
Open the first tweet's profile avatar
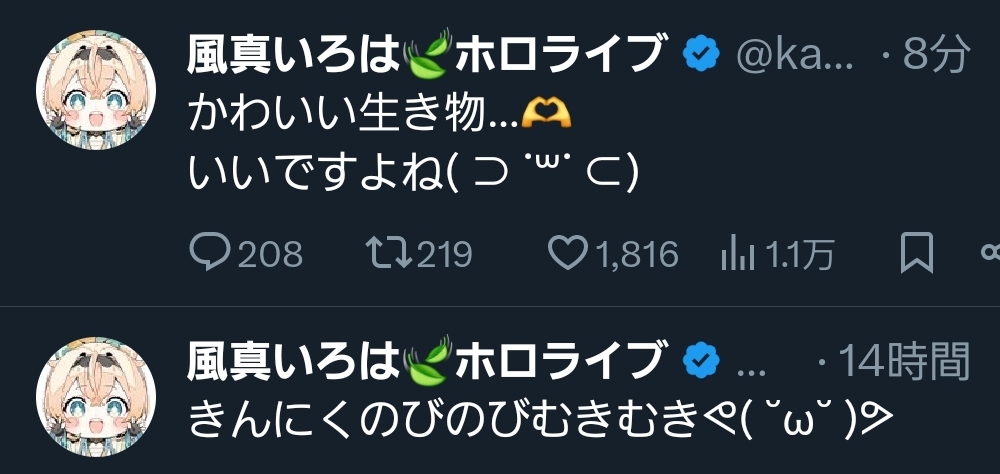click(x=96, y=90)
